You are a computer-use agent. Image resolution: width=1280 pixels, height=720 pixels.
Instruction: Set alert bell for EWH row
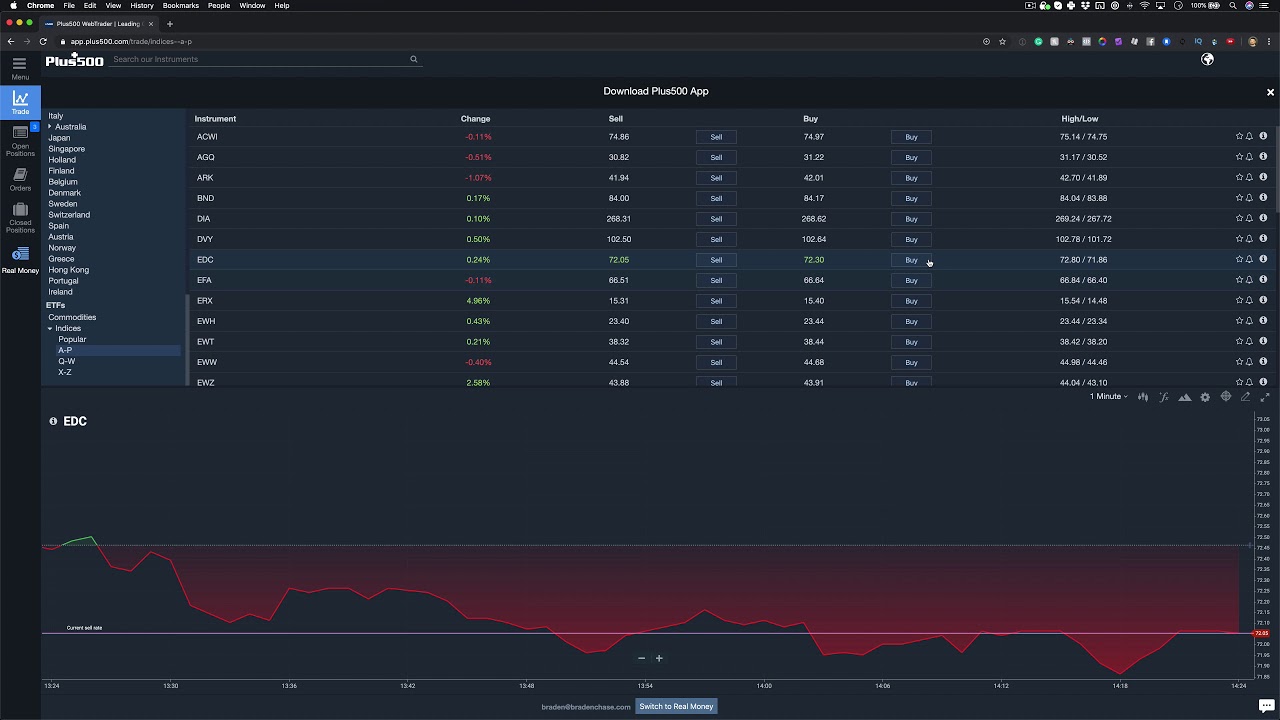[x=1249, y=321]
